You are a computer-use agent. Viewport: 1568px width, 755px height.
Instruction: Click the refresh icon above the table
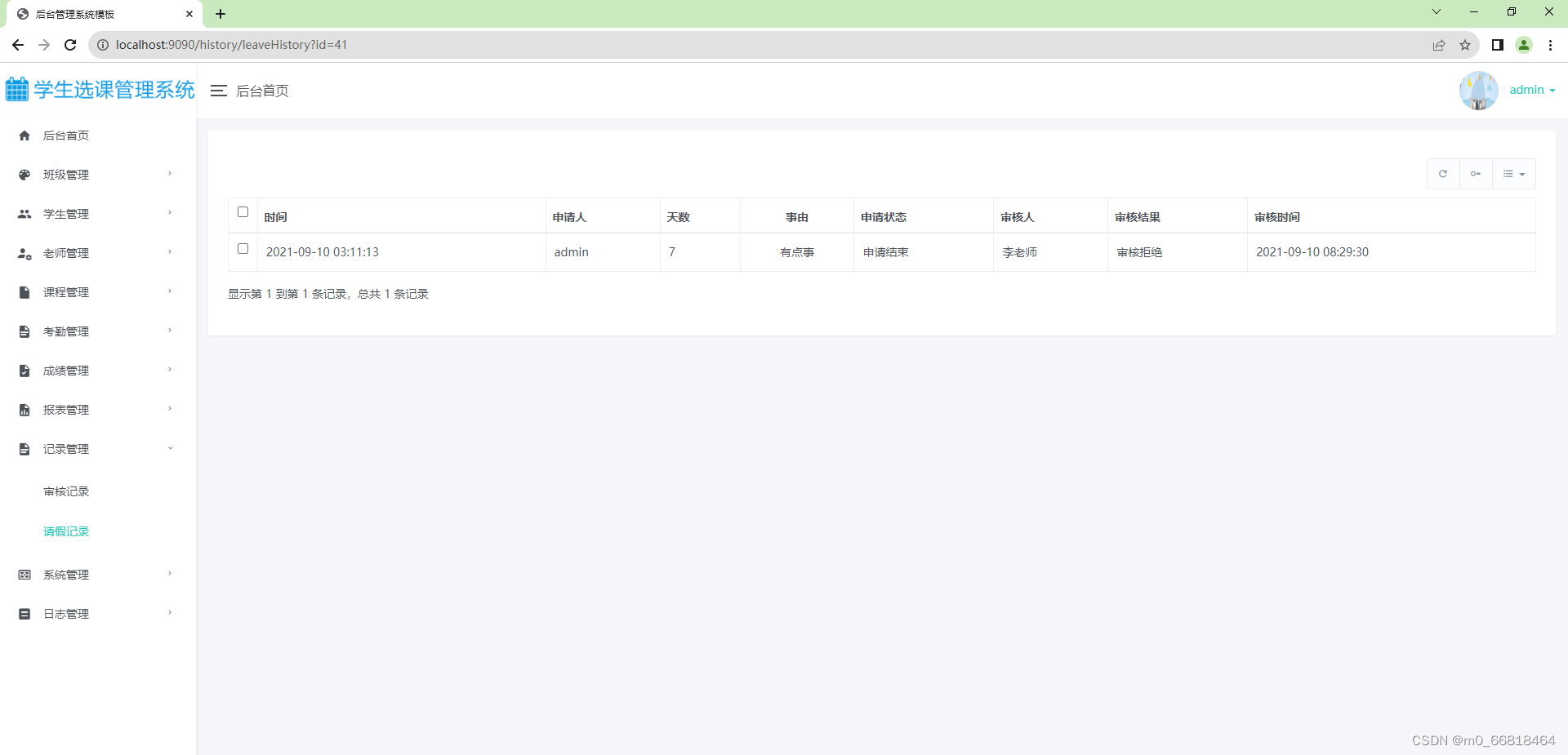(x=1443, y=174)
